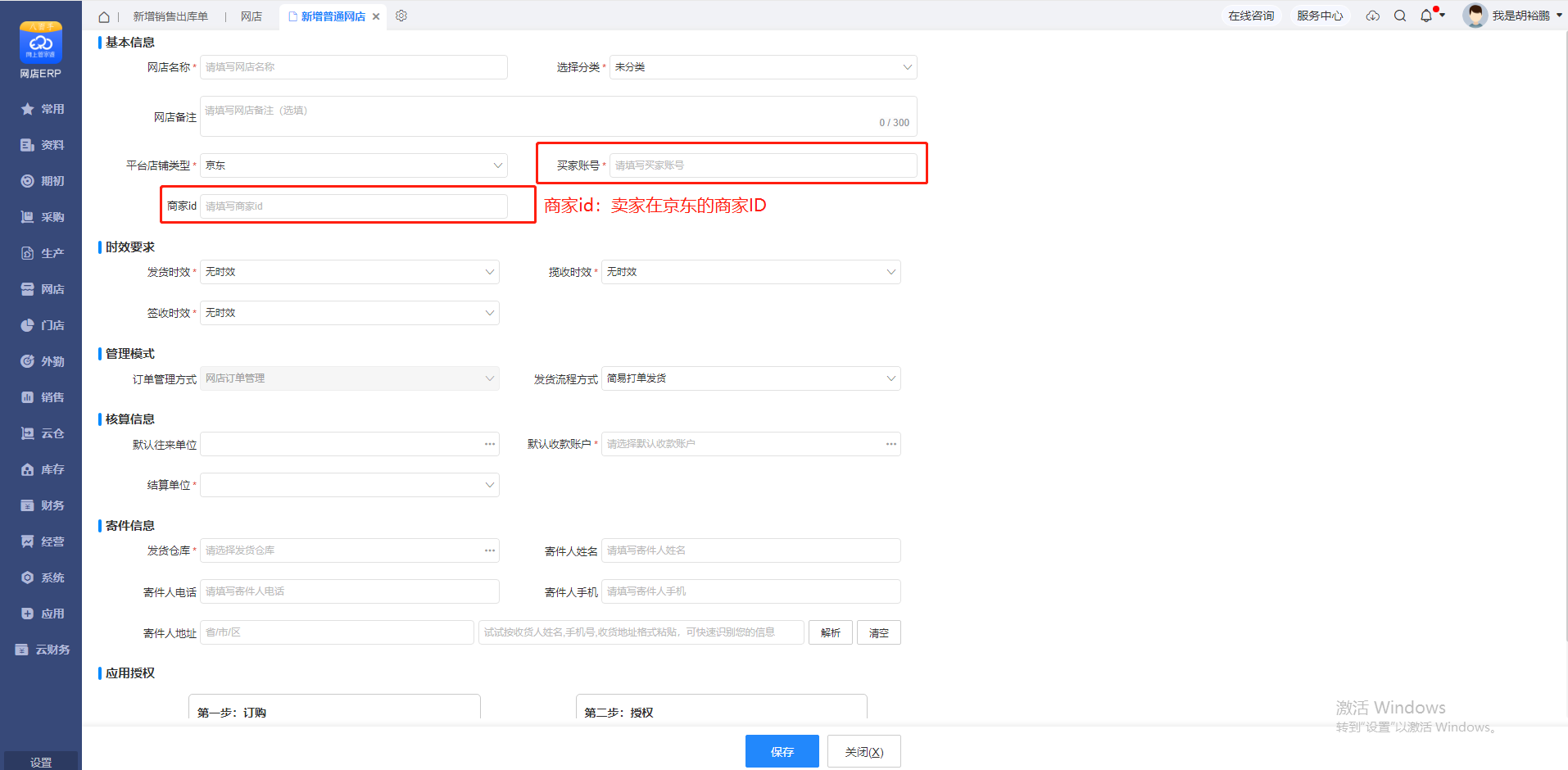Image resolution: width=1568 pixels, height=770 pixels.
Task: Focus the 寄件人手机 input field
Action: pos(751,591)
